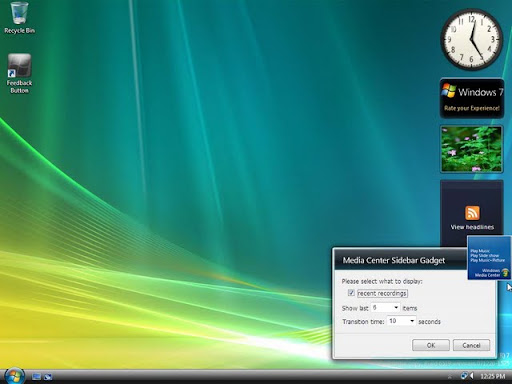Click Switch between windows quick launch icon
Viewport: 512px width, 384px height.
click(48, 377)
